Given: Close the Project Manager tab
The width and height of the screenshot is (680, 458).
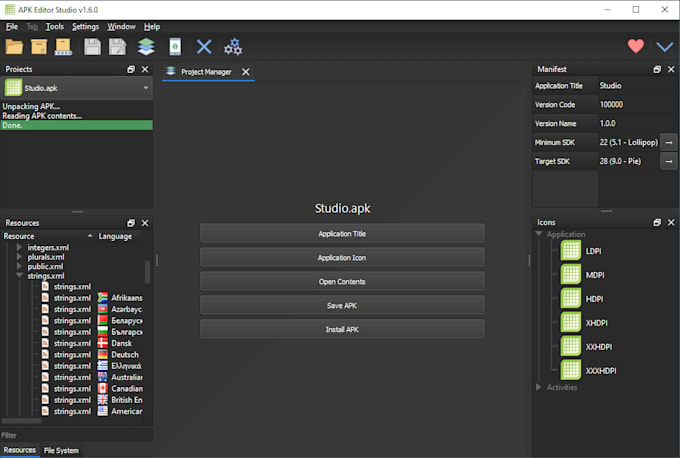Looking at the screenshot, I should point(245,72).
